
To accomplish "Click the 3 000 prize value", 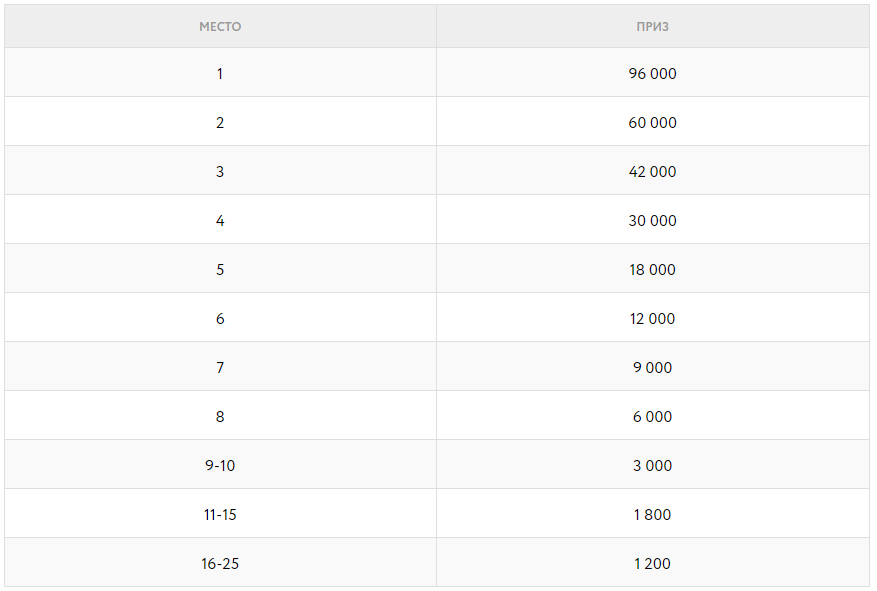I will point(652,466).
